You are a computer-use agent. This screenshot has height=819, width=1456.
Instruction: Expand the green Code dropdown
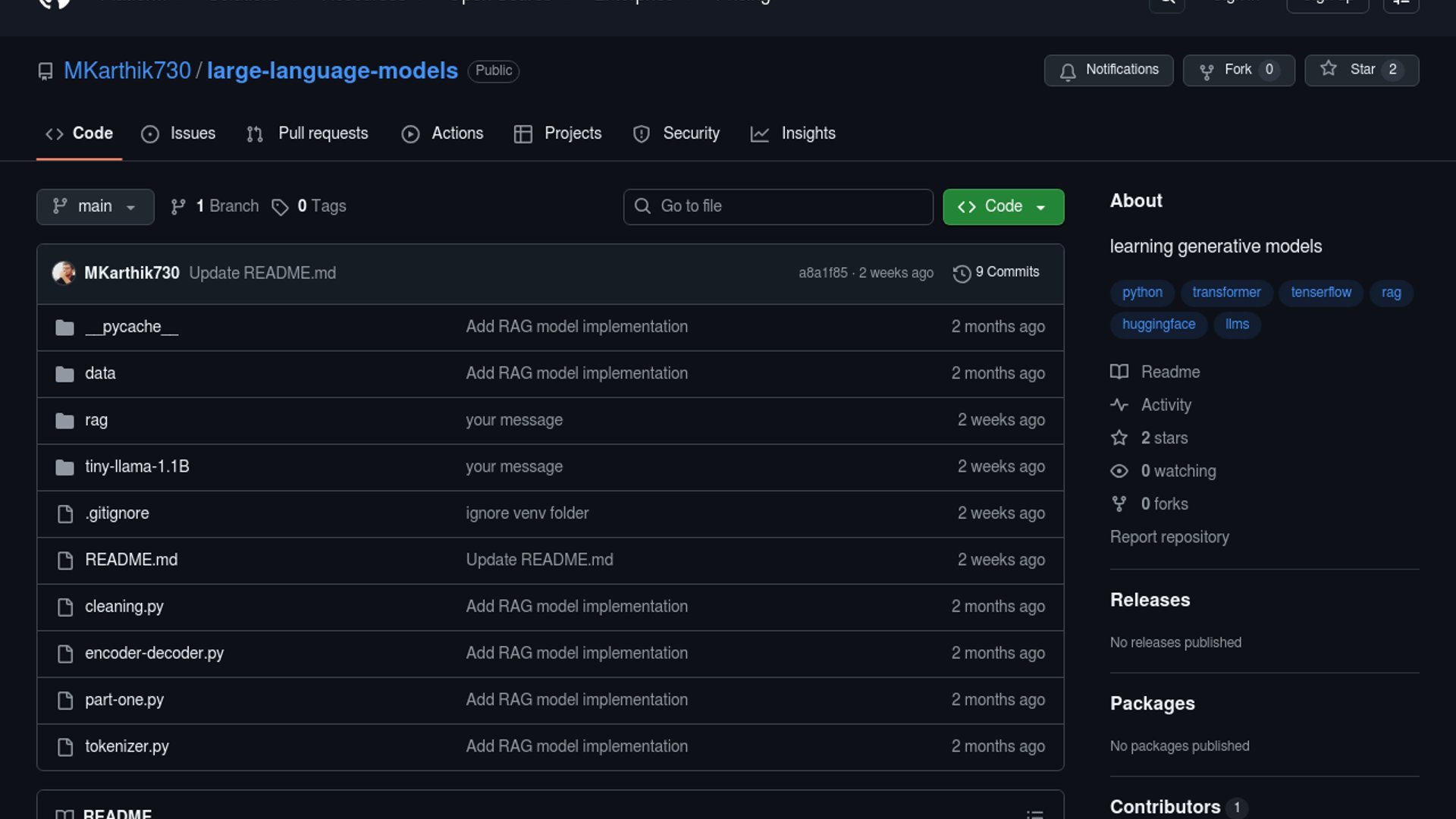(1003, 206)
